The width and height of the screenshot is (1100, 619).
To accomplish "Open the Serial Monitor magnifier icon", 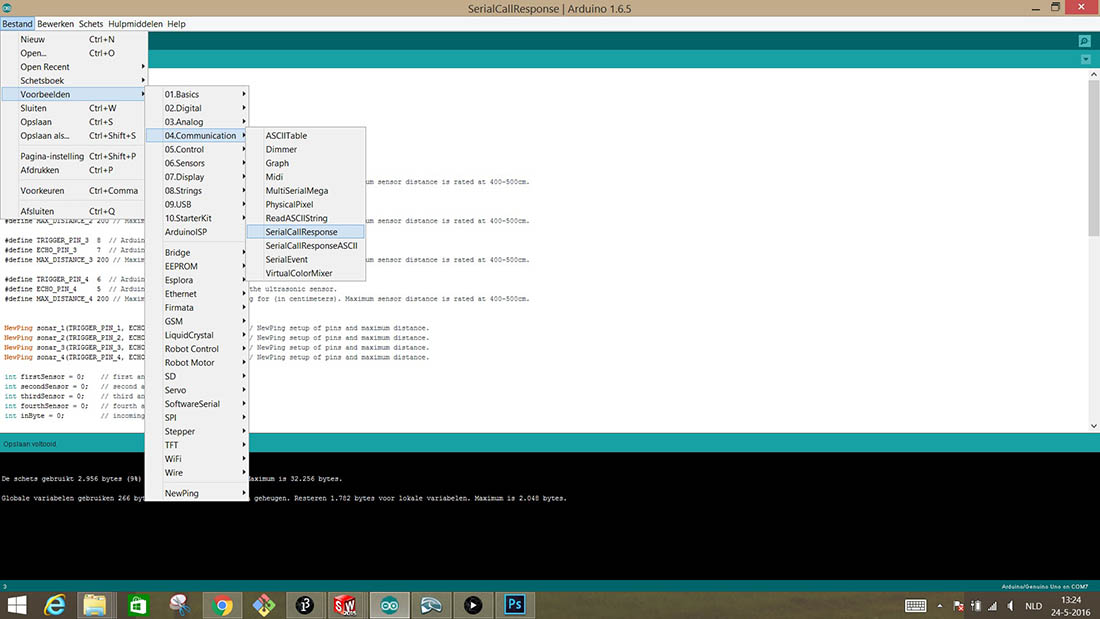I will [1085, 41].
